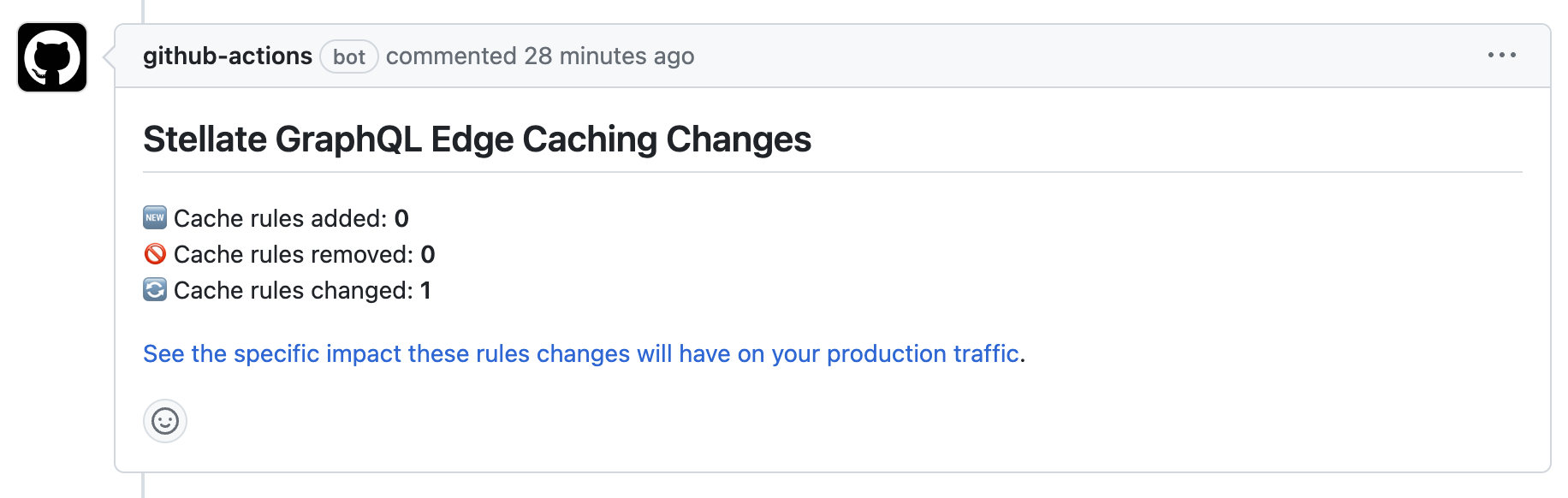Screen dimensions: 1568x498
Task: Click the refresh emoji beside cache rules changed
Action: pos(153,289)
